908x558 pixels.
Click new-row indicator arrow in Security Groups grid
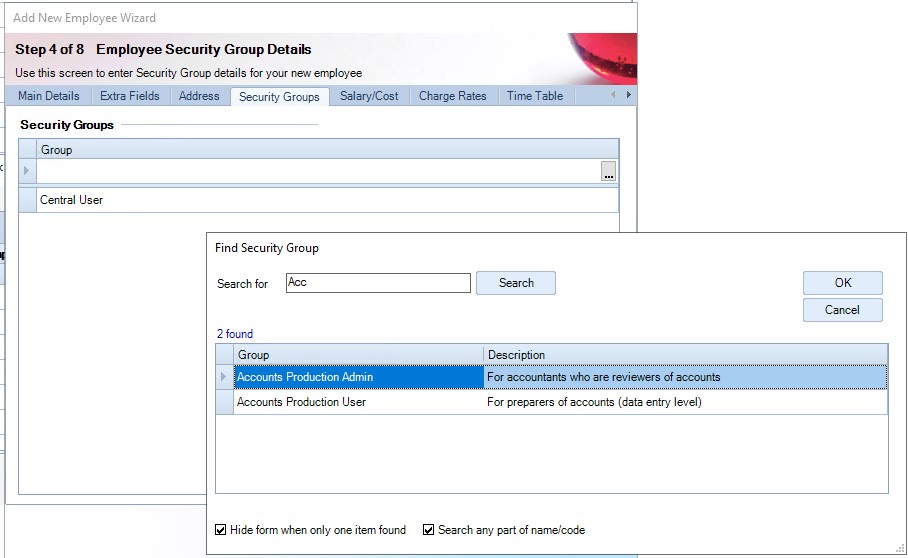[27, 171]
